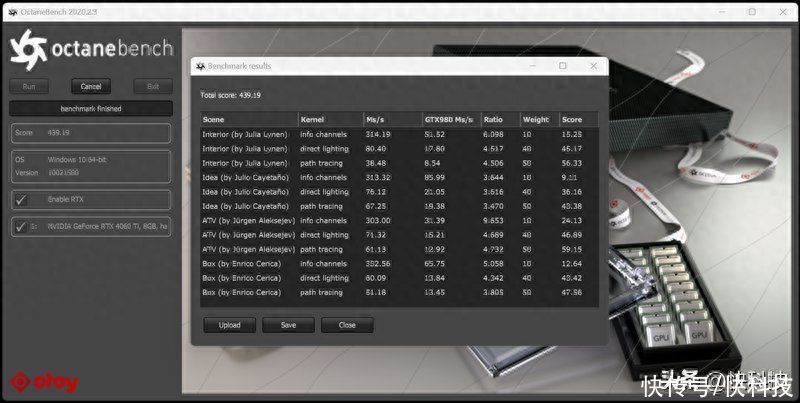Select ATV path tracing row
800x403 pixels.
click(x=399, y=249)
